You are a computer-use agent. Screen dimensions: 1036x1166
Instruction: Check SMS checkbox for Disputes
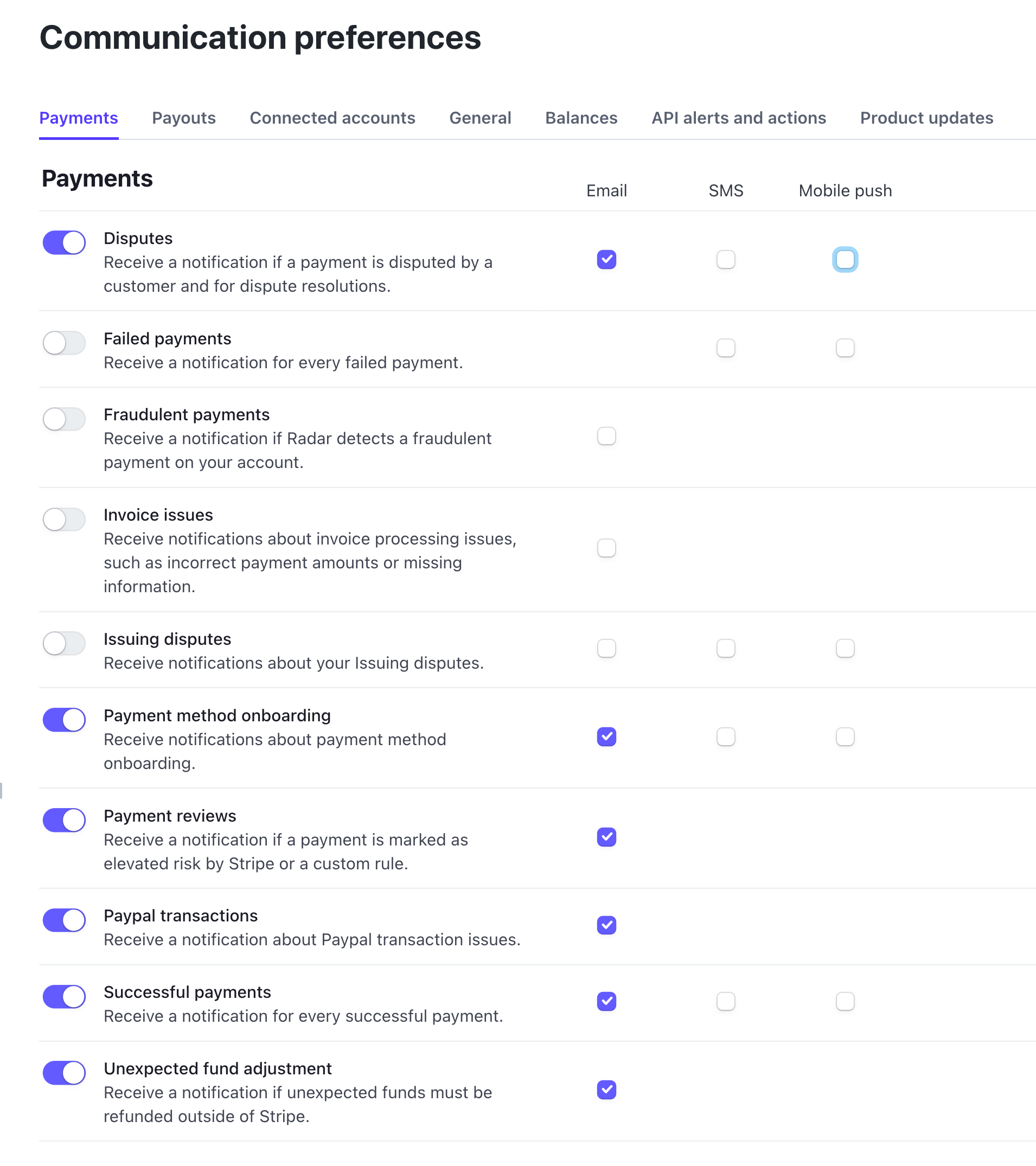726,260
